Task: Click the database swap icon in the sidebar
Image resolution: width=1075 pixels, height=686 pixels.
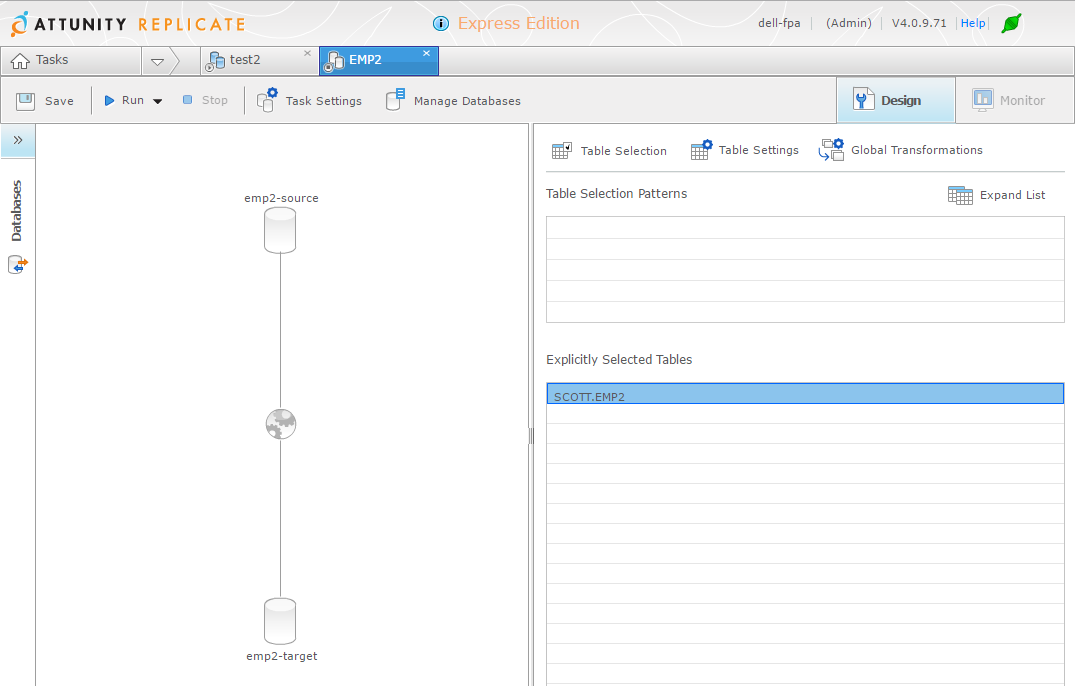Action: point(18,265)
